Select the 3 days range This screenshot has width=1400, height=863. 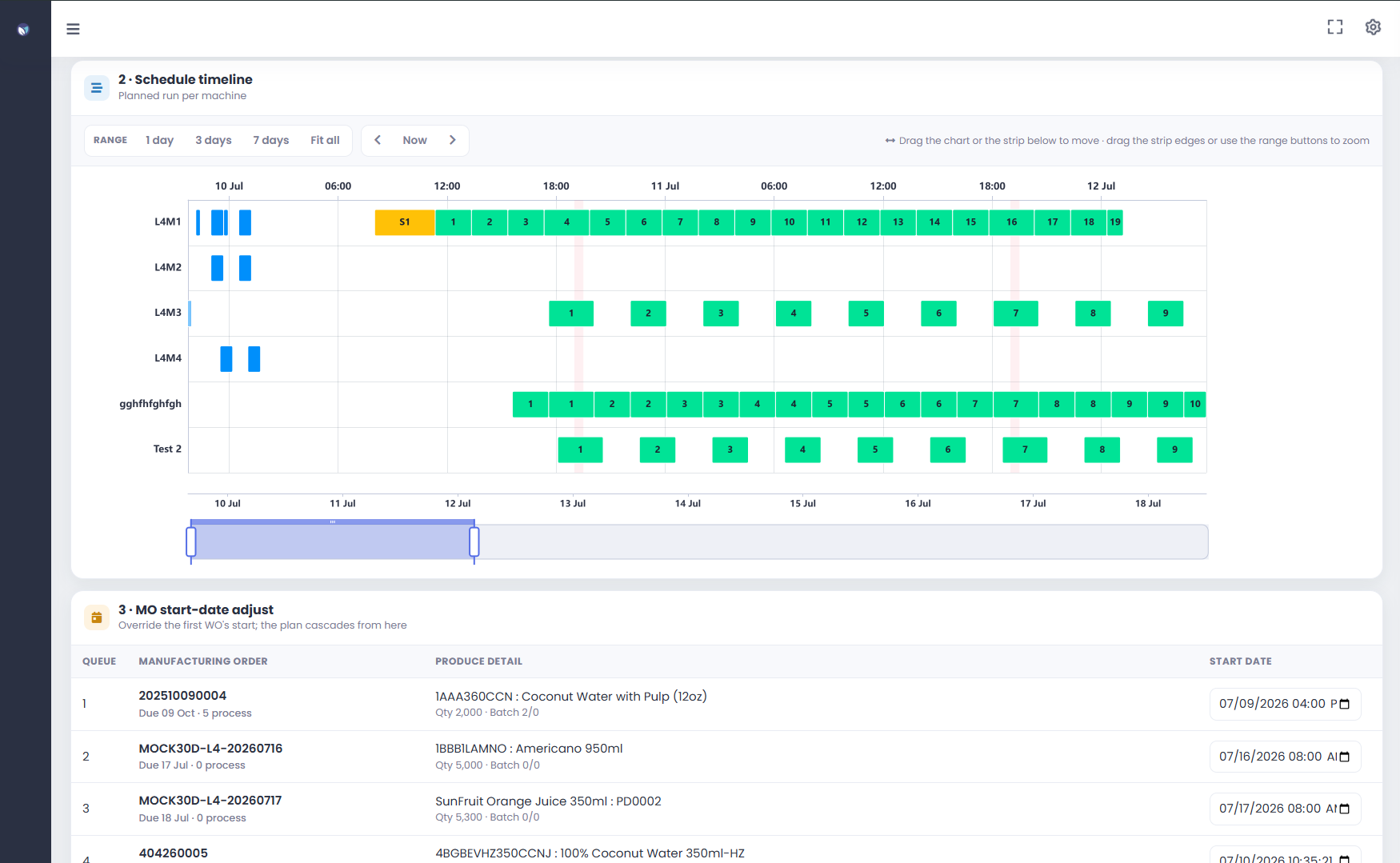(214, 140)
